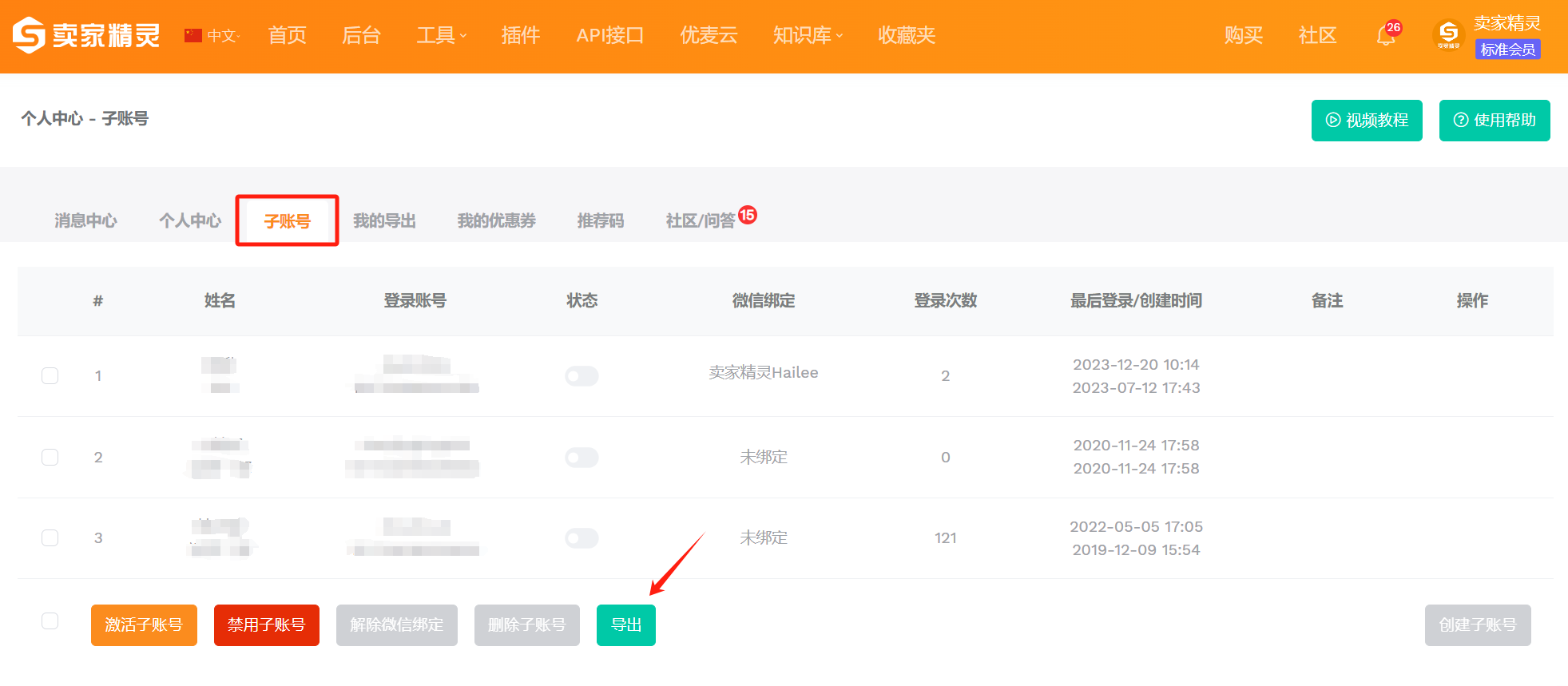Open 视频教程 video tutorial button
This screenshot has width=1568, height=686.
[x=1367, y=121]
